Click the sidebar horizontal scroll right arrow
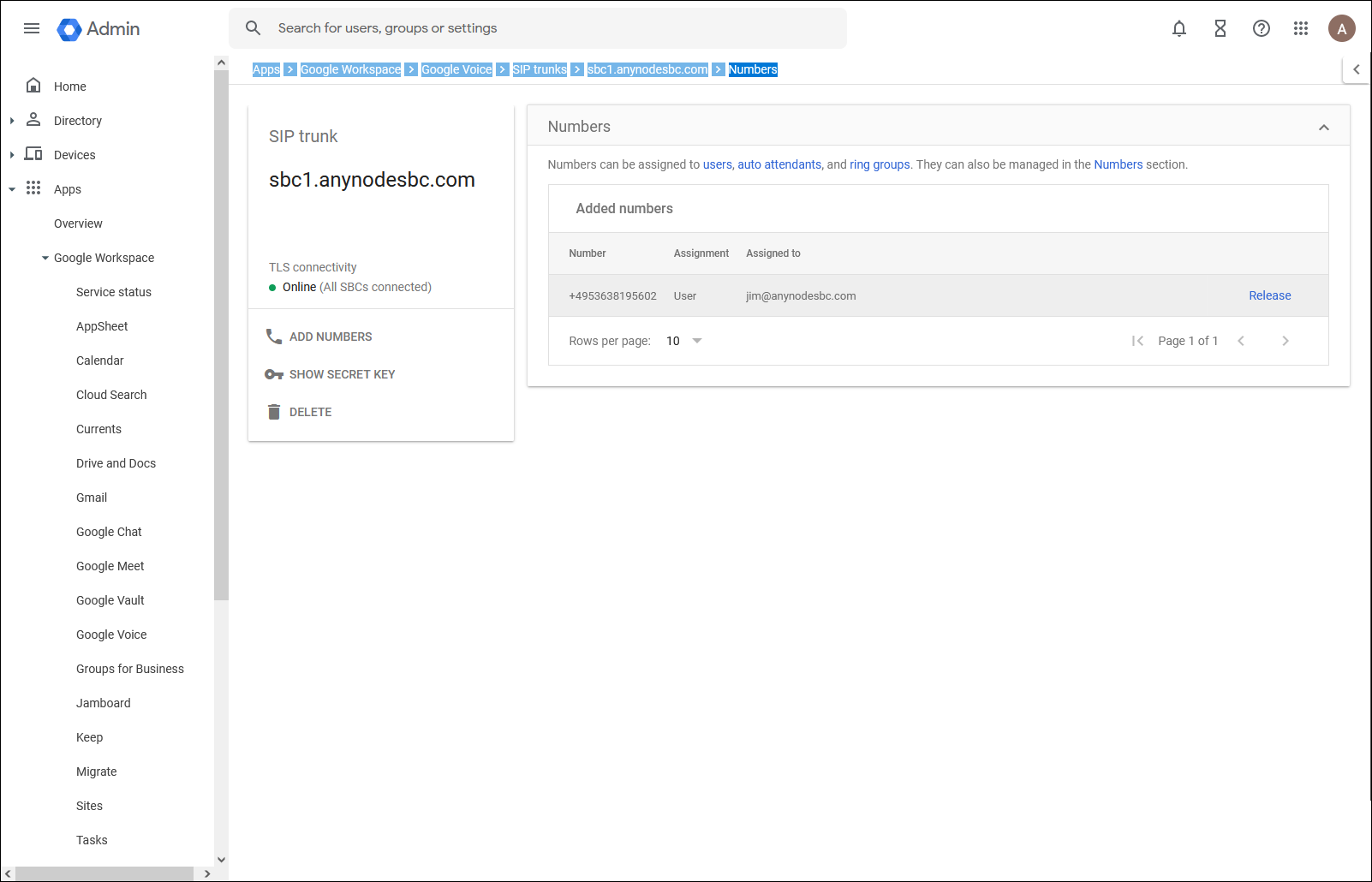The width and height of the screenshot is (1372, 882). click(x=206, y=873)
